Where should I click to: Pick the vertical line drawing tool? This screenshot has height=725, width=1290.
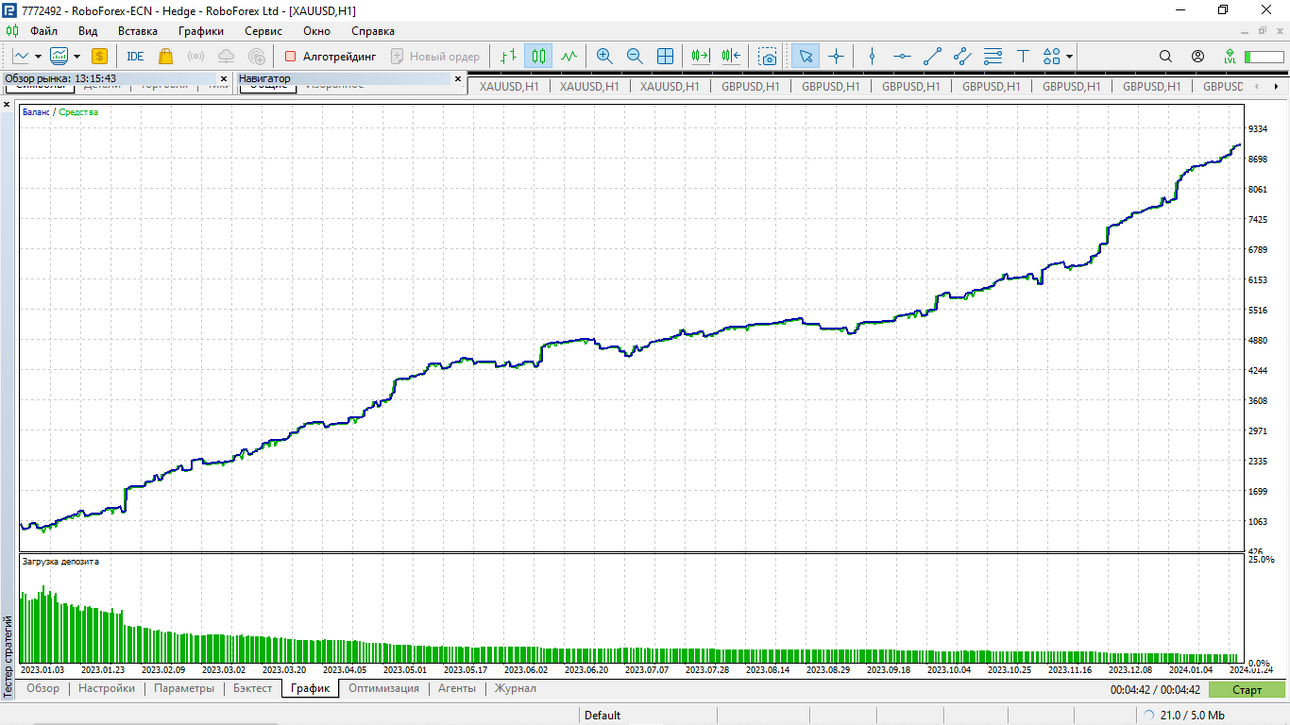[872, 56]
